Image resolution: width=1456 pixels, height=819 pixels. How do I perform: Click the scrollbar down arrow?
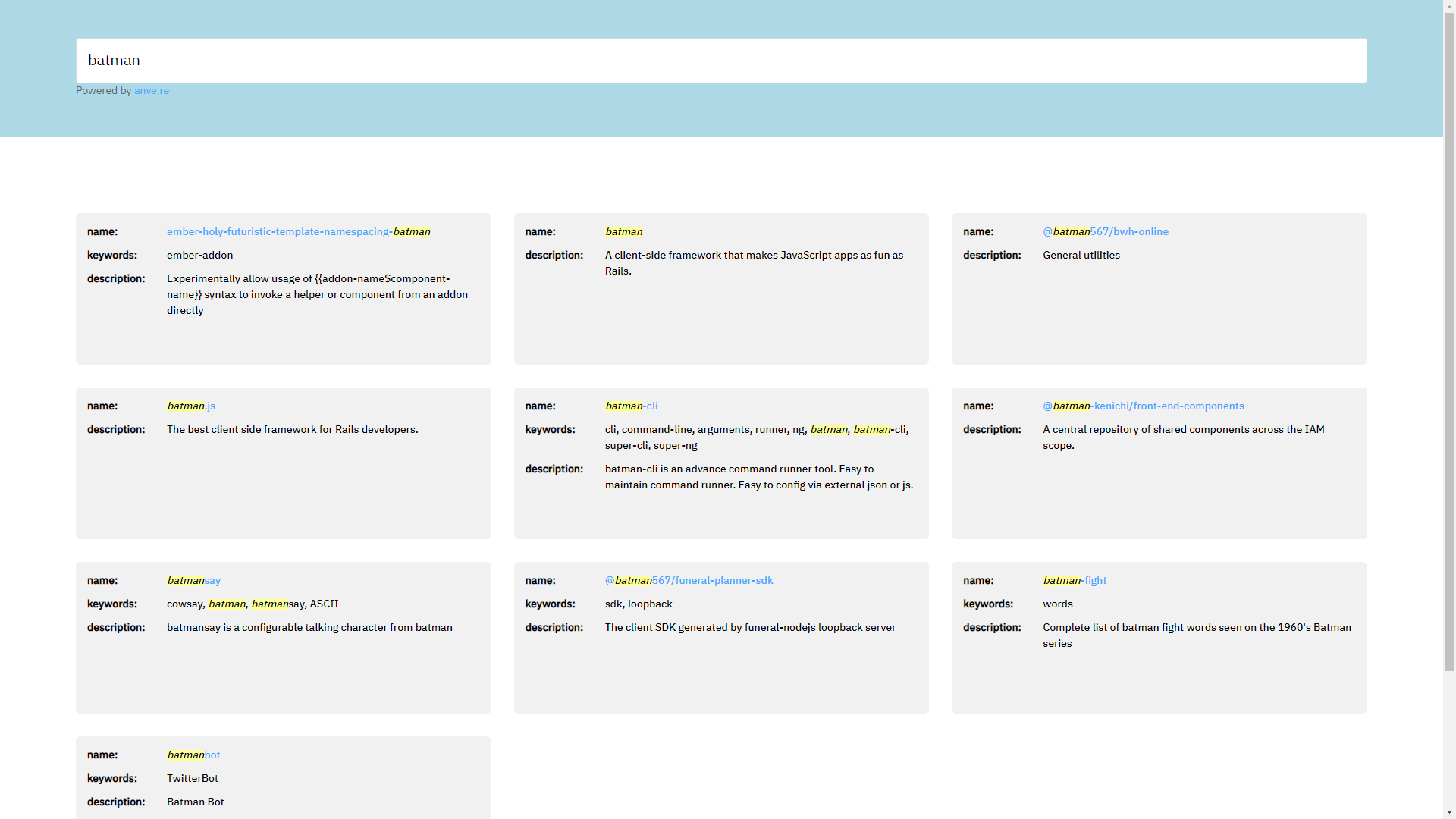click(1449, 813)
